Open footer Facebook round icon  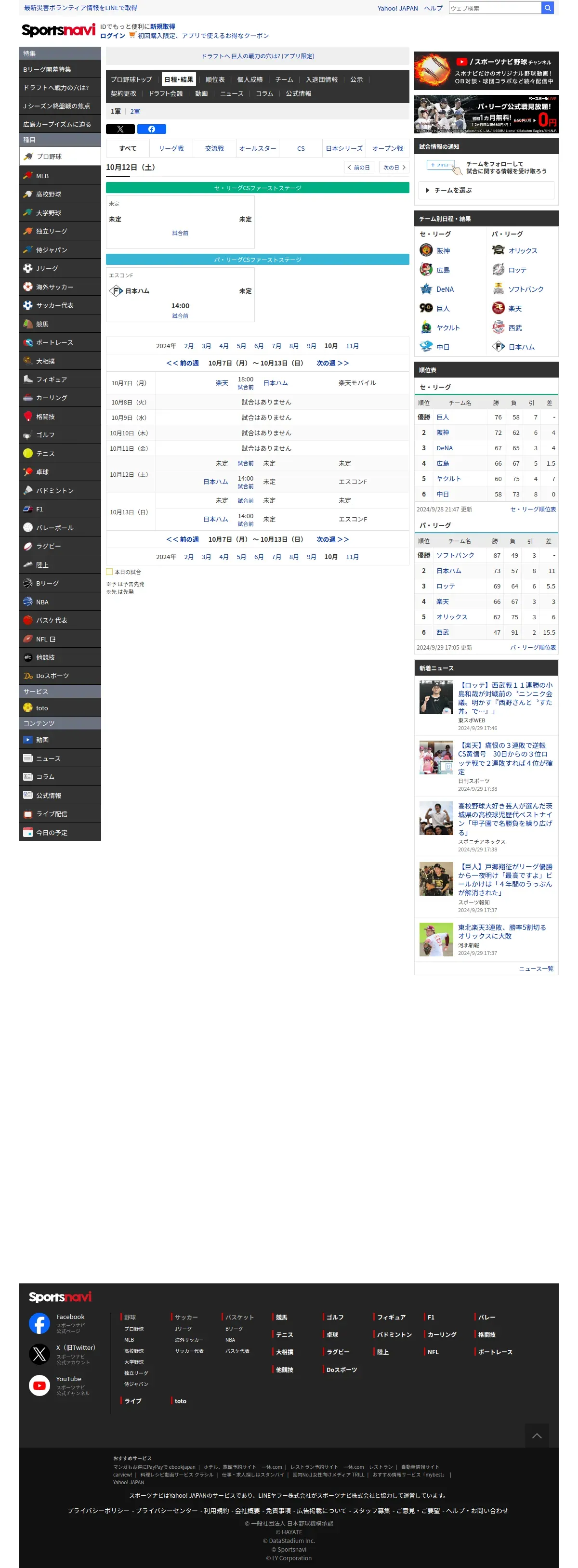coord(39,1323)
